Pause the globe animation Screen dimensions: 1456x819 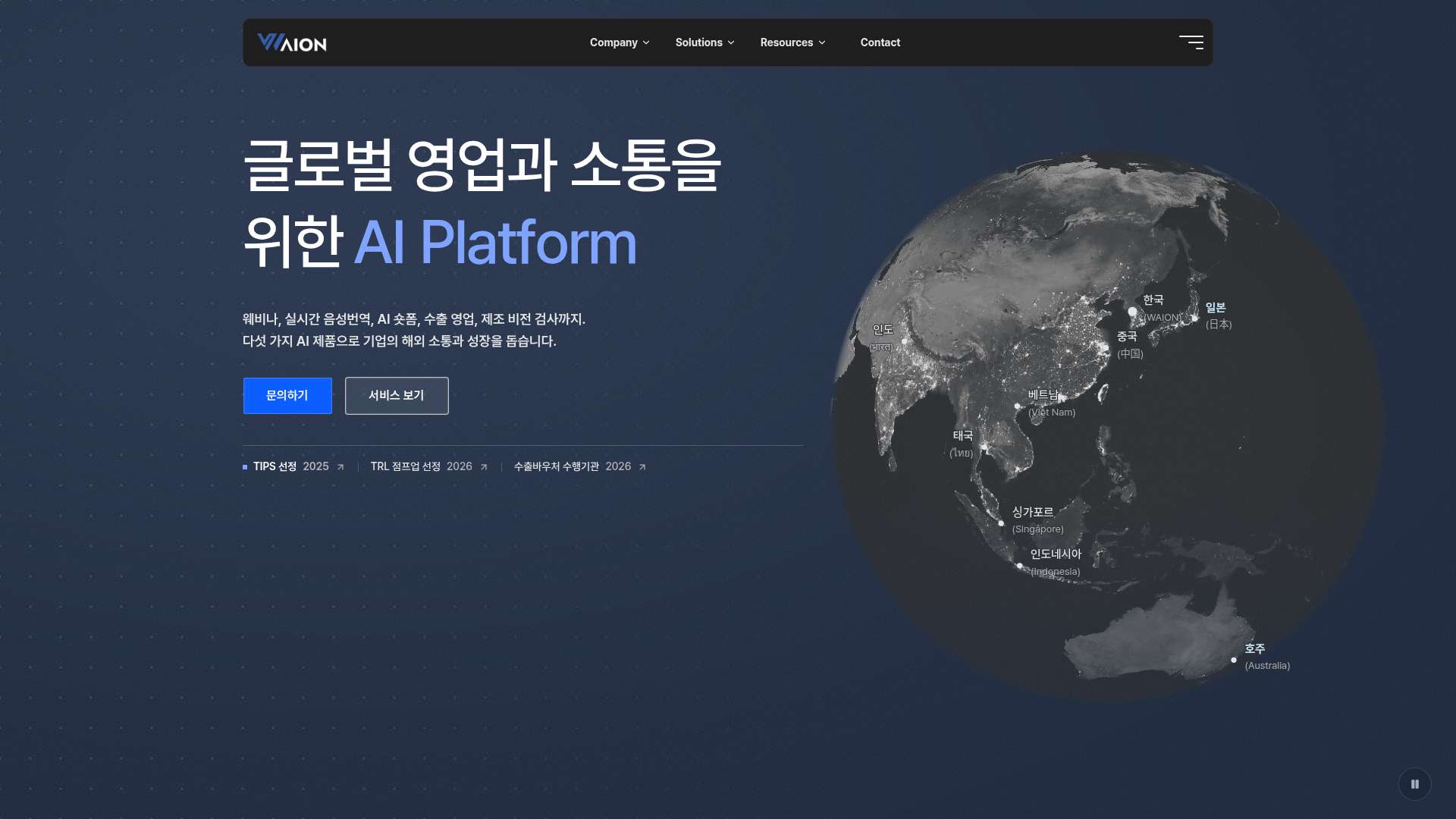1414,784
